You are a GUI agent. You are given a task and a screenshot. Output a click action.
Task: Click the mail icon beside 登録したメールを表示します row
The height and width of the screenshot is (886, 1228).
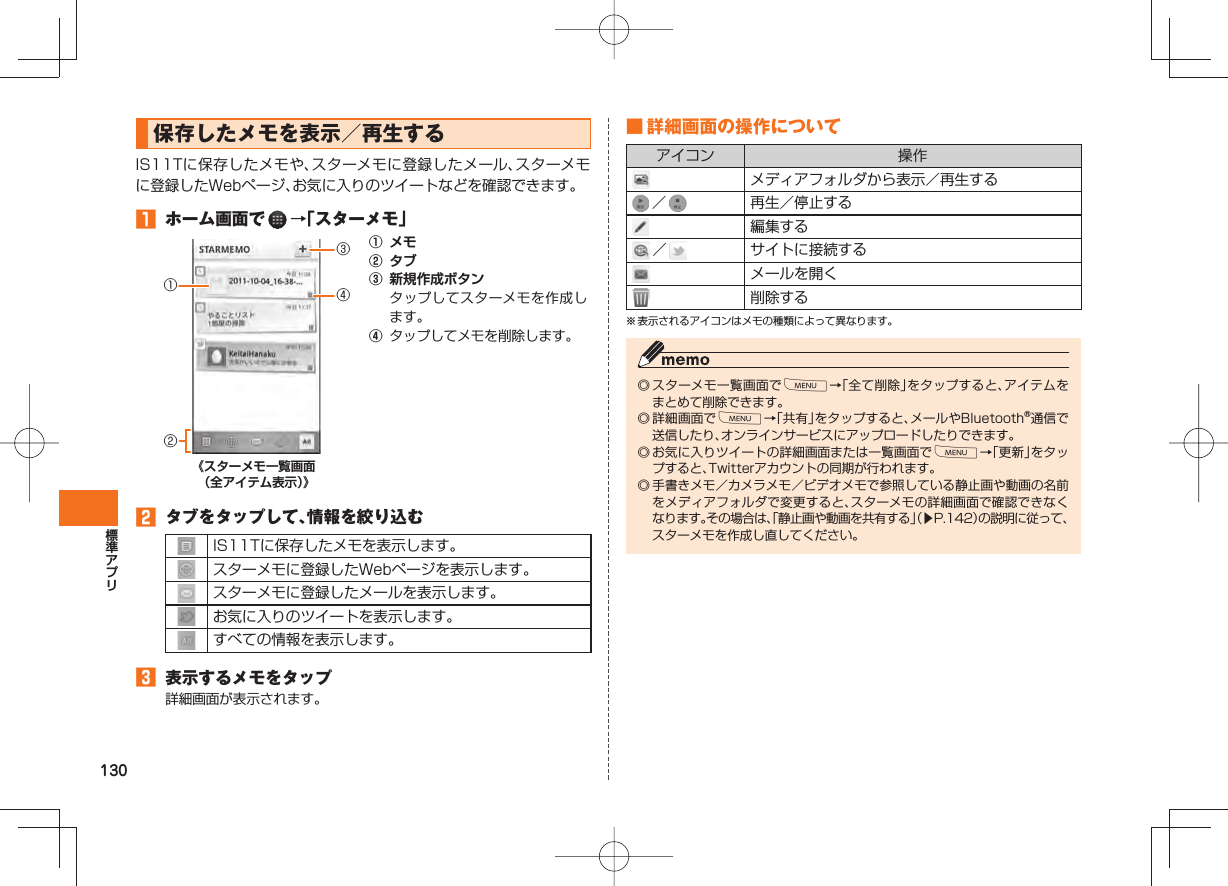[x=186, y=594]
